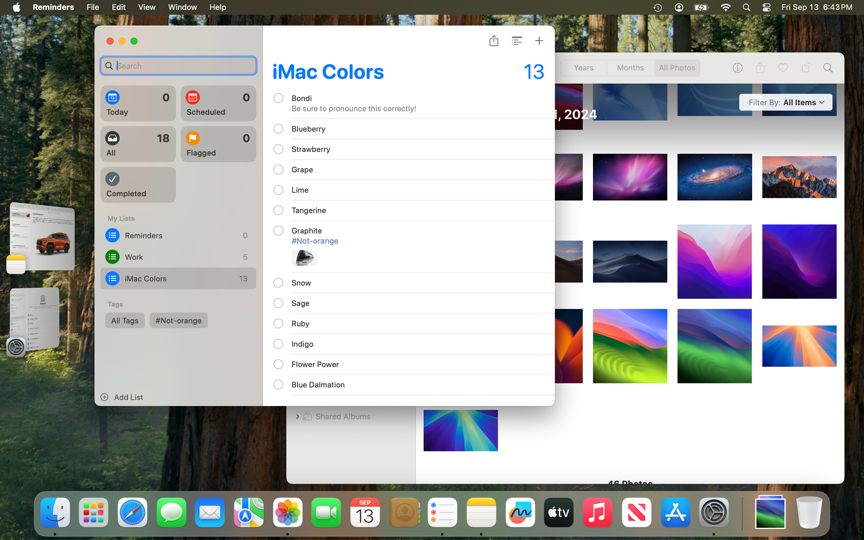Image resolution: width=864 pixels, height=540 pixels.
Task: Click the Share icon in Reminders toolbar
Action: coord(494,41)
